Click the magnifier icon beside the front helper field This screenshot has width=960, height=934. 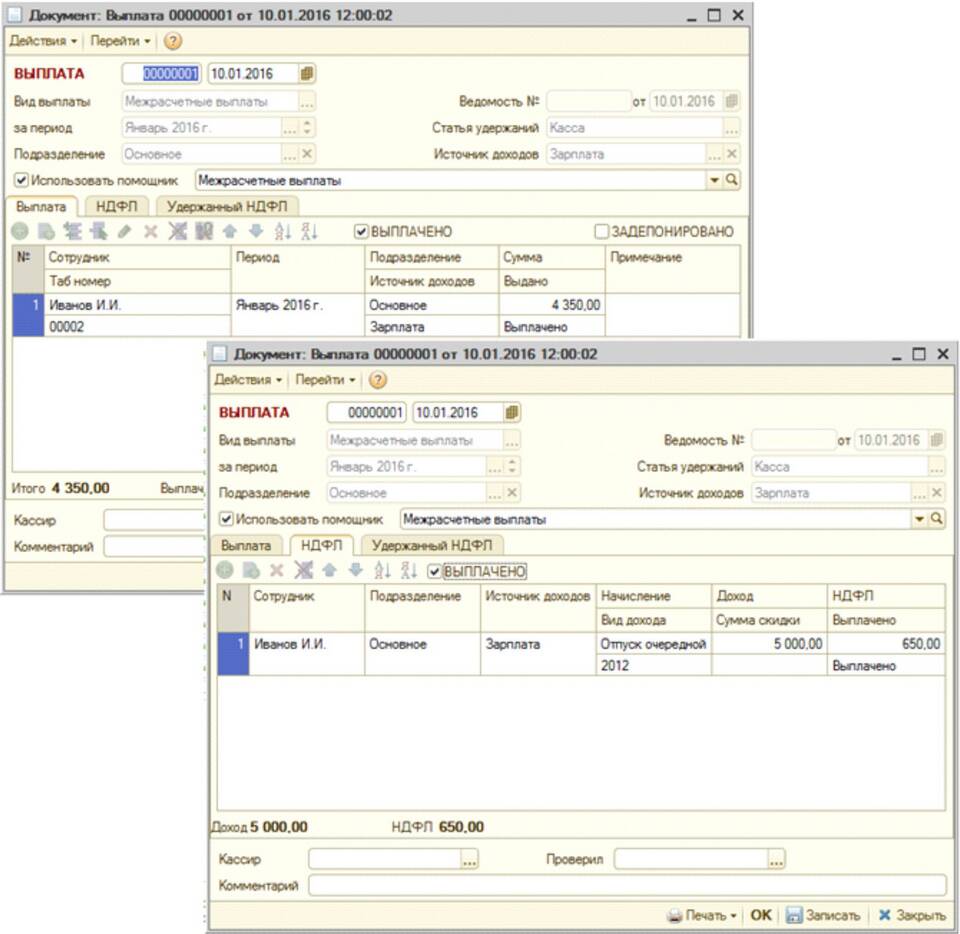[x=937, y=519]
